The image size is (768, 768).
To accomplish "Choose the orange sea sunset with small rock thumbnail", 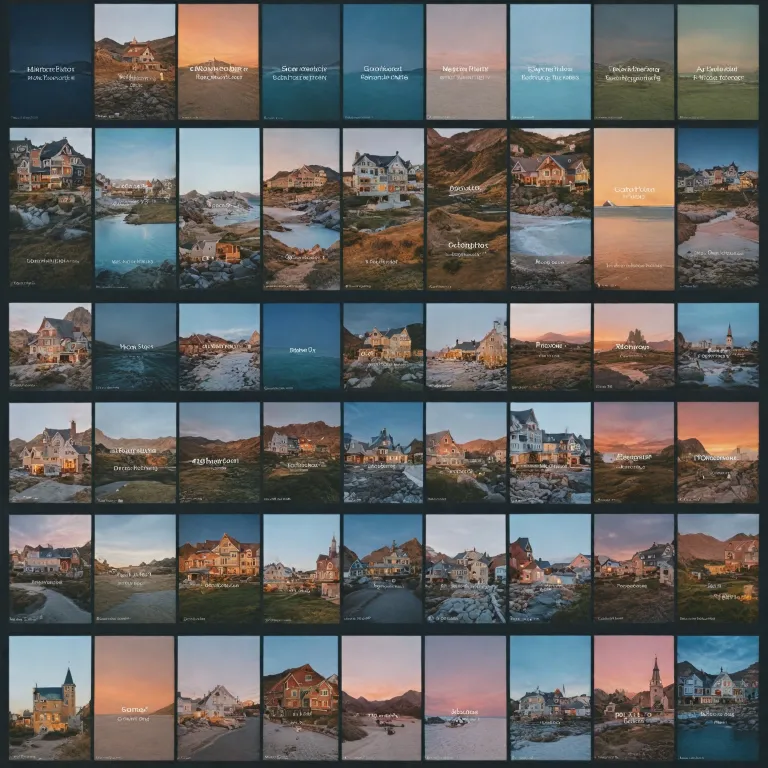I will coord(633,208).
